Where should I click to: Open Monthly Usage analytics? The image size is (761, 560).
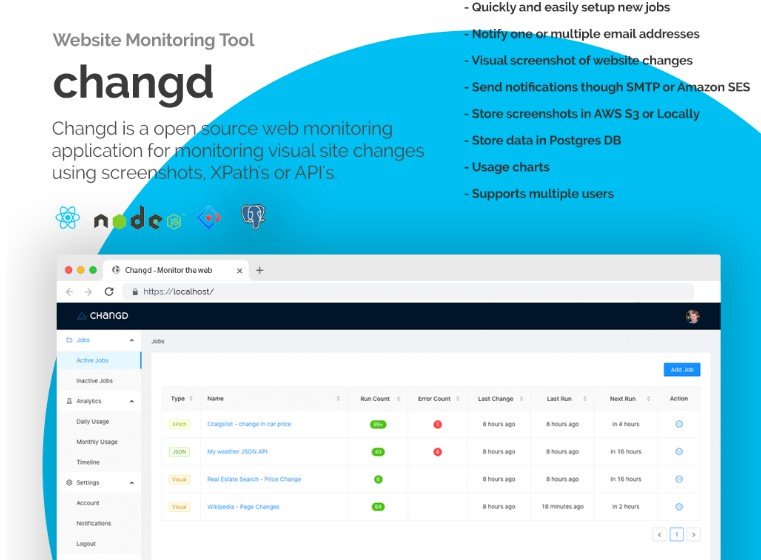[99, 442]
